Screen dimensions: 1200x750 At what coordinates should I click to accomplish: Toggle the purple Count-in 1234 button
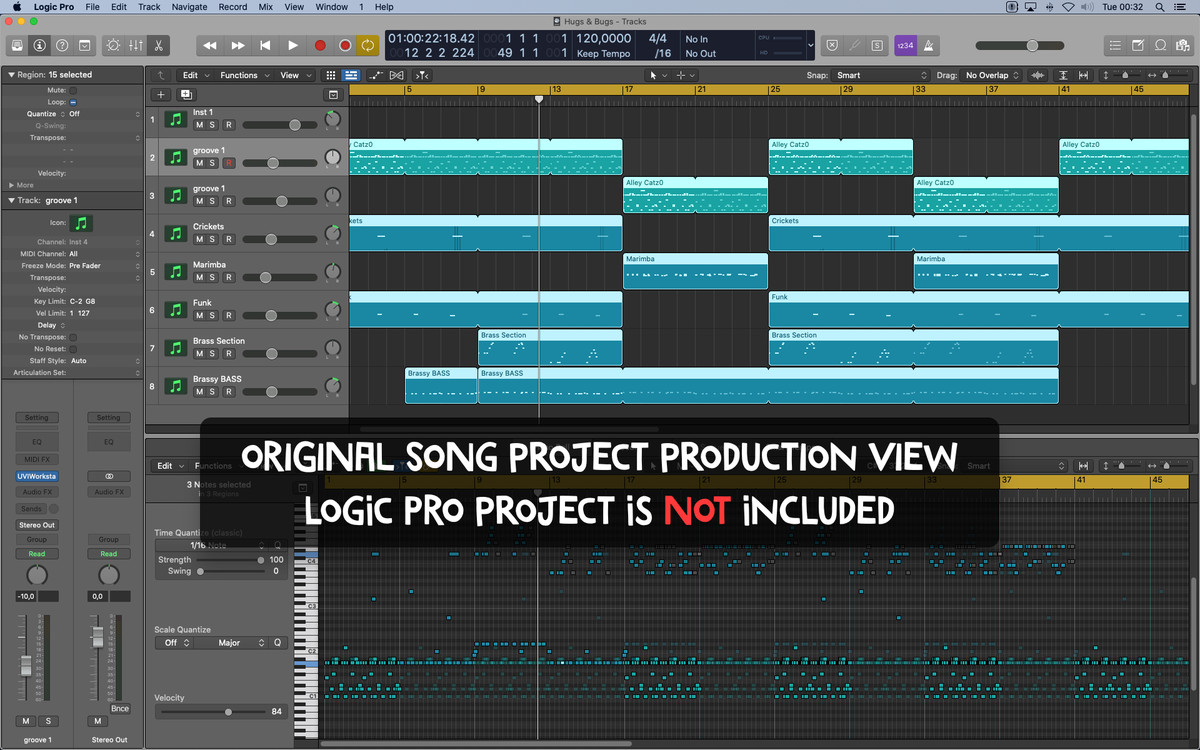coord(904,45)
